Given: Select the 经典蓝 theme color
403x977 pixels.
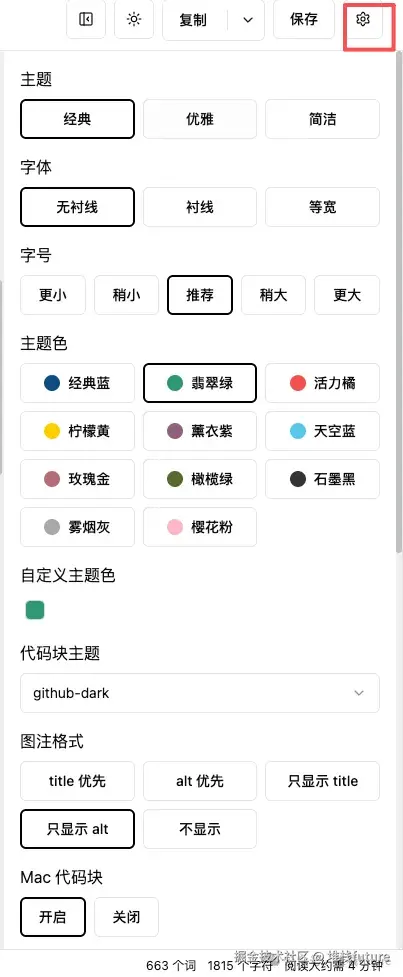Looking at the screenshot, I should (77, 383).
